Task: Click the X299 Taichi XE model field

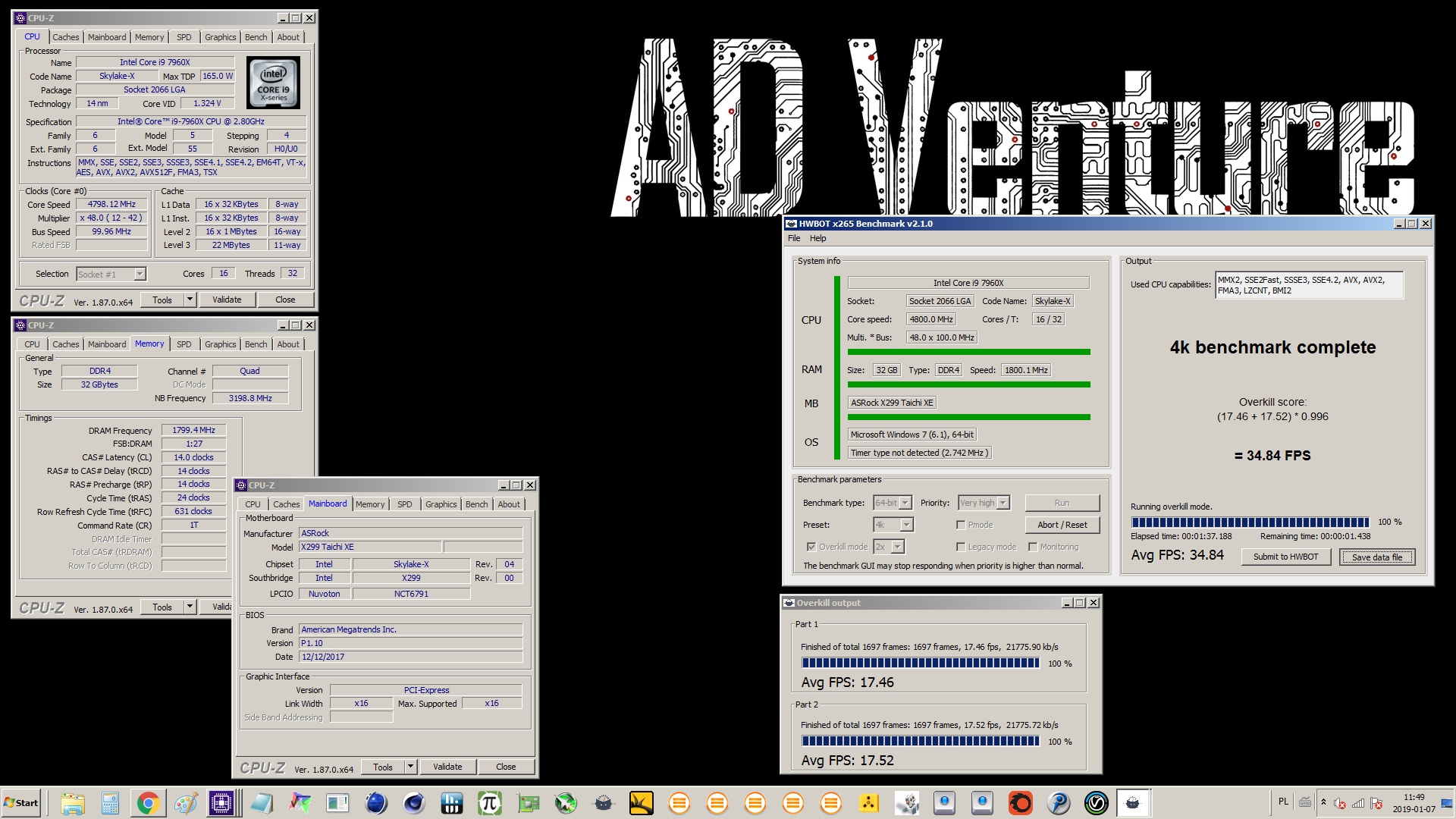Action: [x=370, y=548]
